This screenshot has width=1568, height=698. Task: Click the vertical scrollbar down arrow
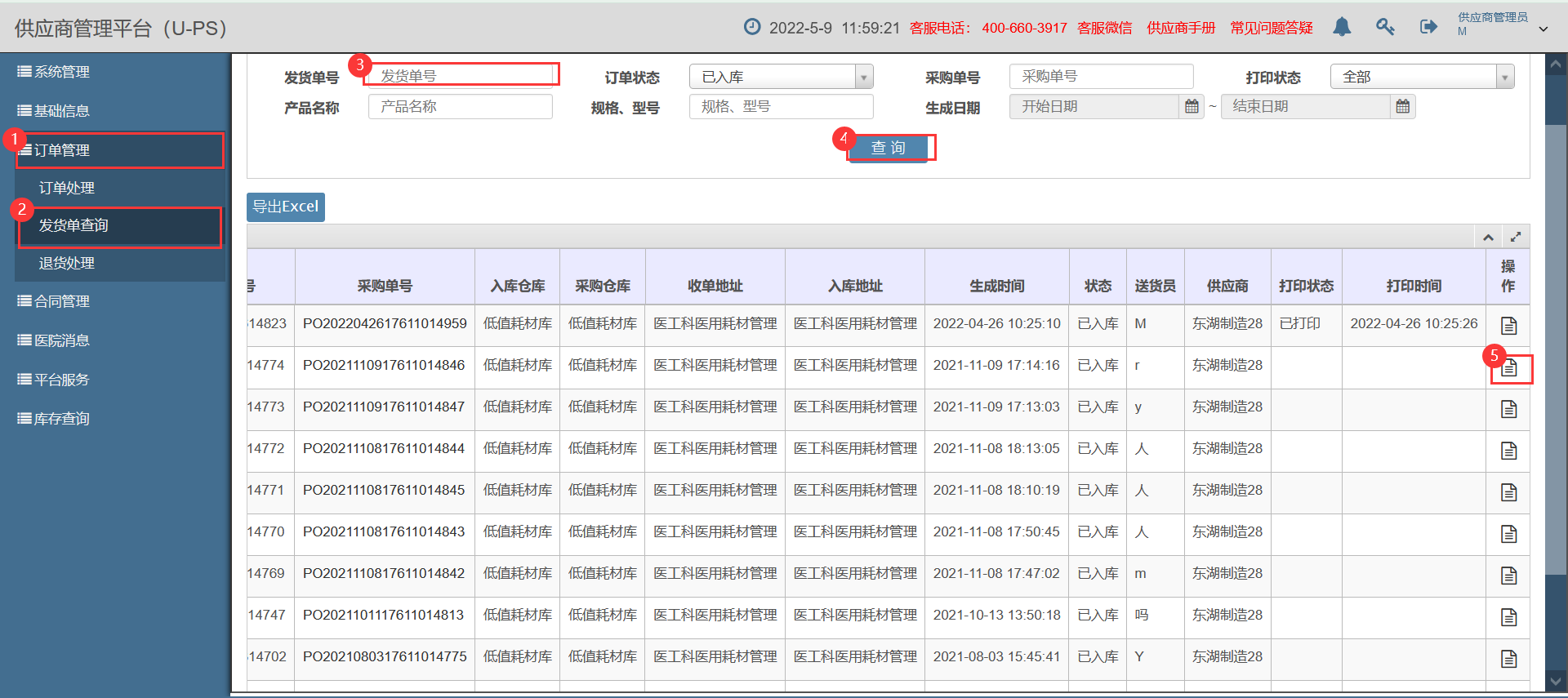(x=1556, y=680)
